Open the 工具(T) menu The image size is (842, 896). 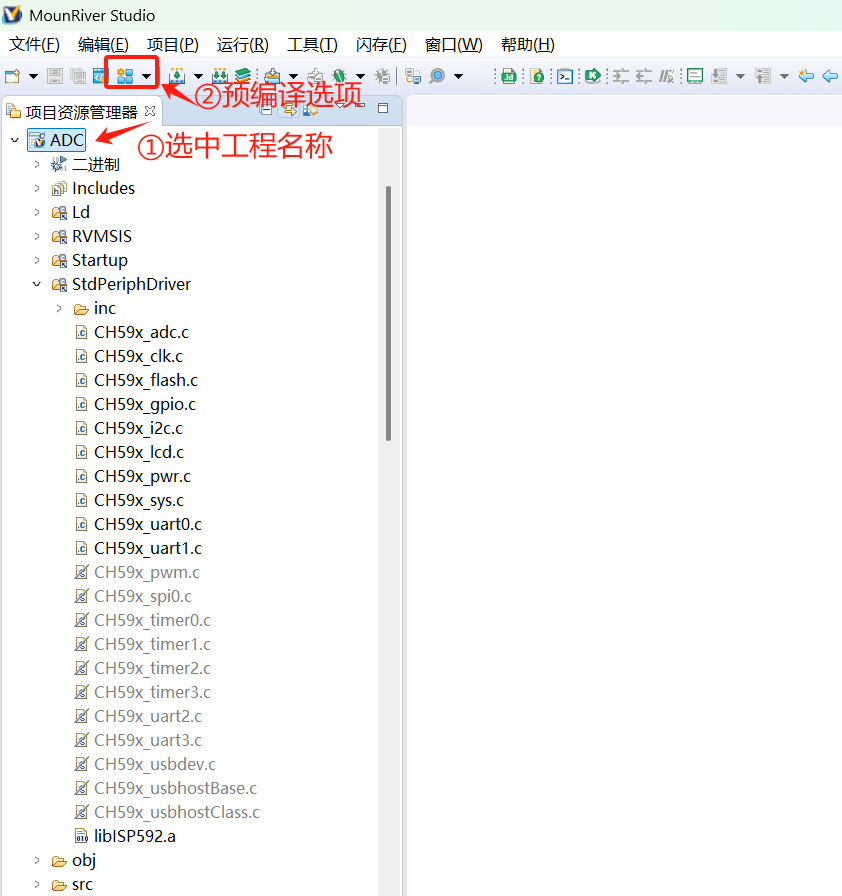pyautogui.click(x=312, y=45)
